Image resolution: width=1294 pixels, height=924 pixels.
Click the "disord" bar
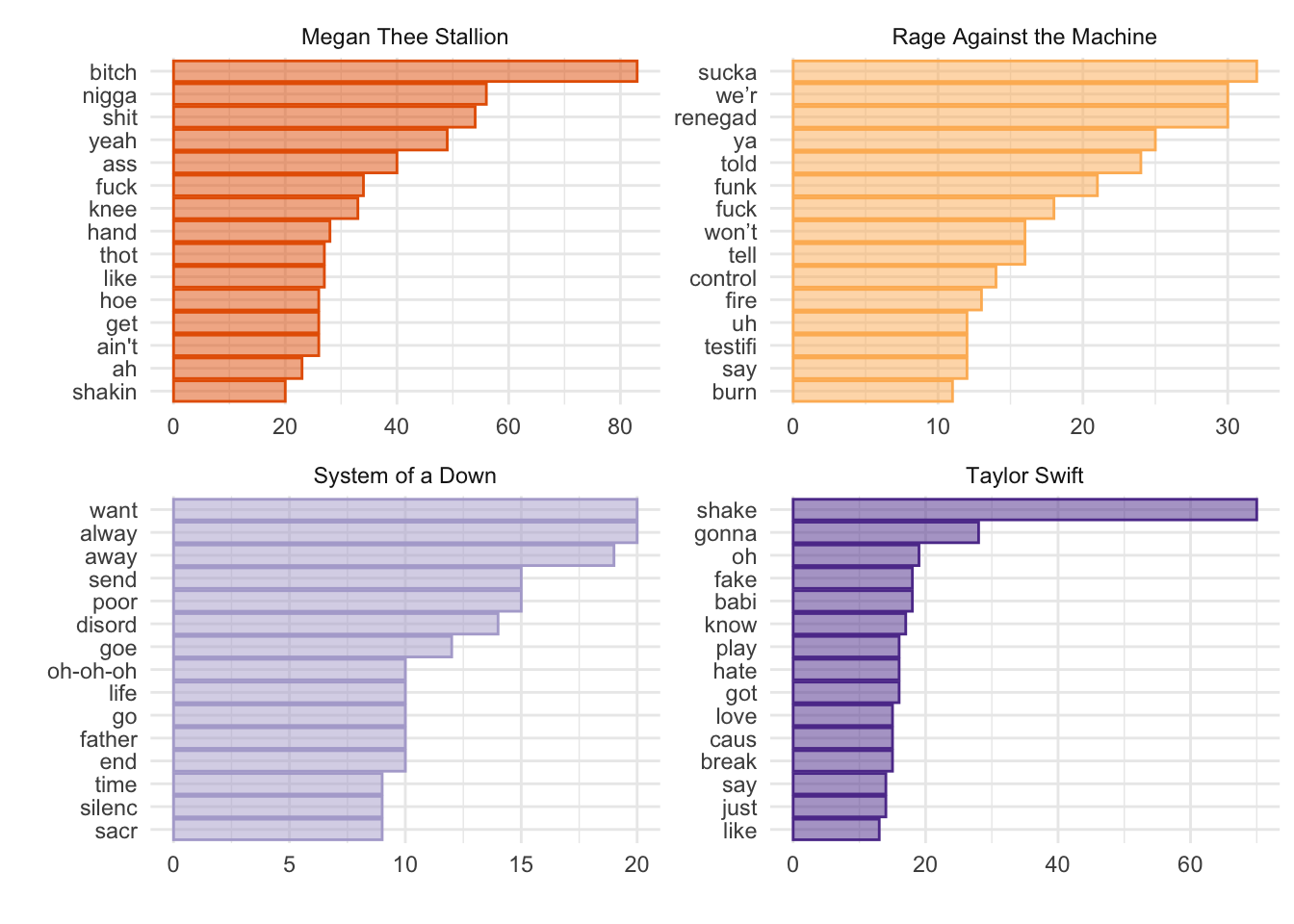click(x=335, y=625)
